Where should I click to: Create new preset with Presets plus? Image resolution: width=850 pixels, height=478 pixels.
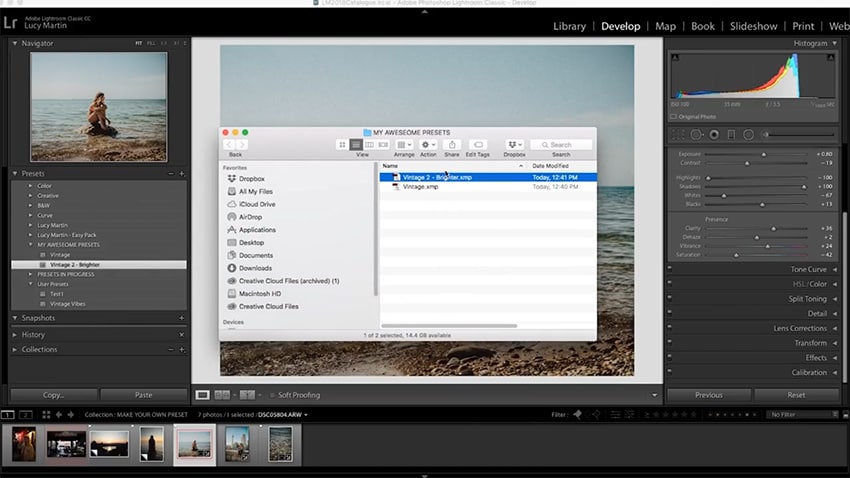coord(182,174)
